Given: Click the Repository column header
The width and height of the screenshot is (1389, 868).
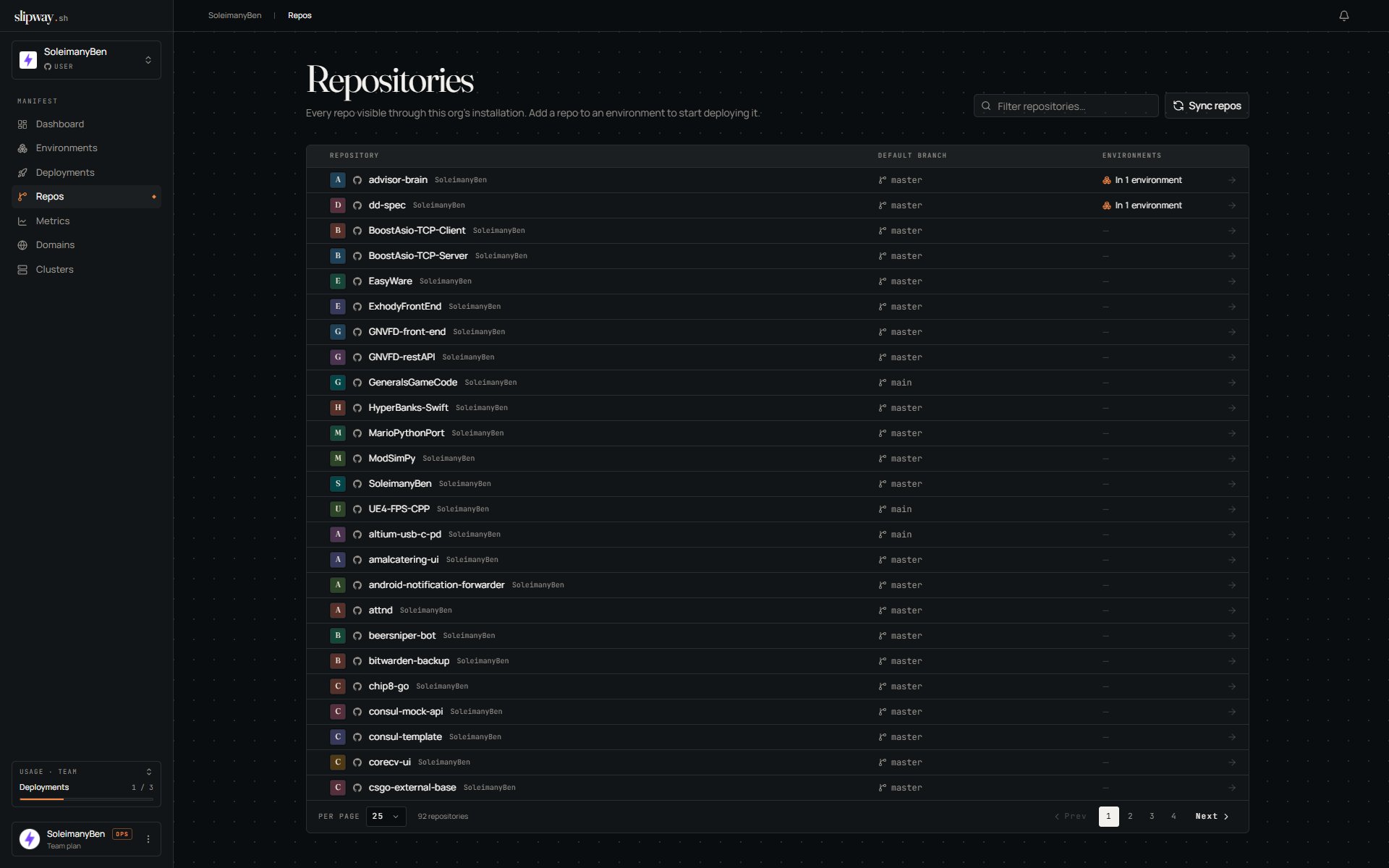Looking at the screenshot, I should [x=354, y=156].
